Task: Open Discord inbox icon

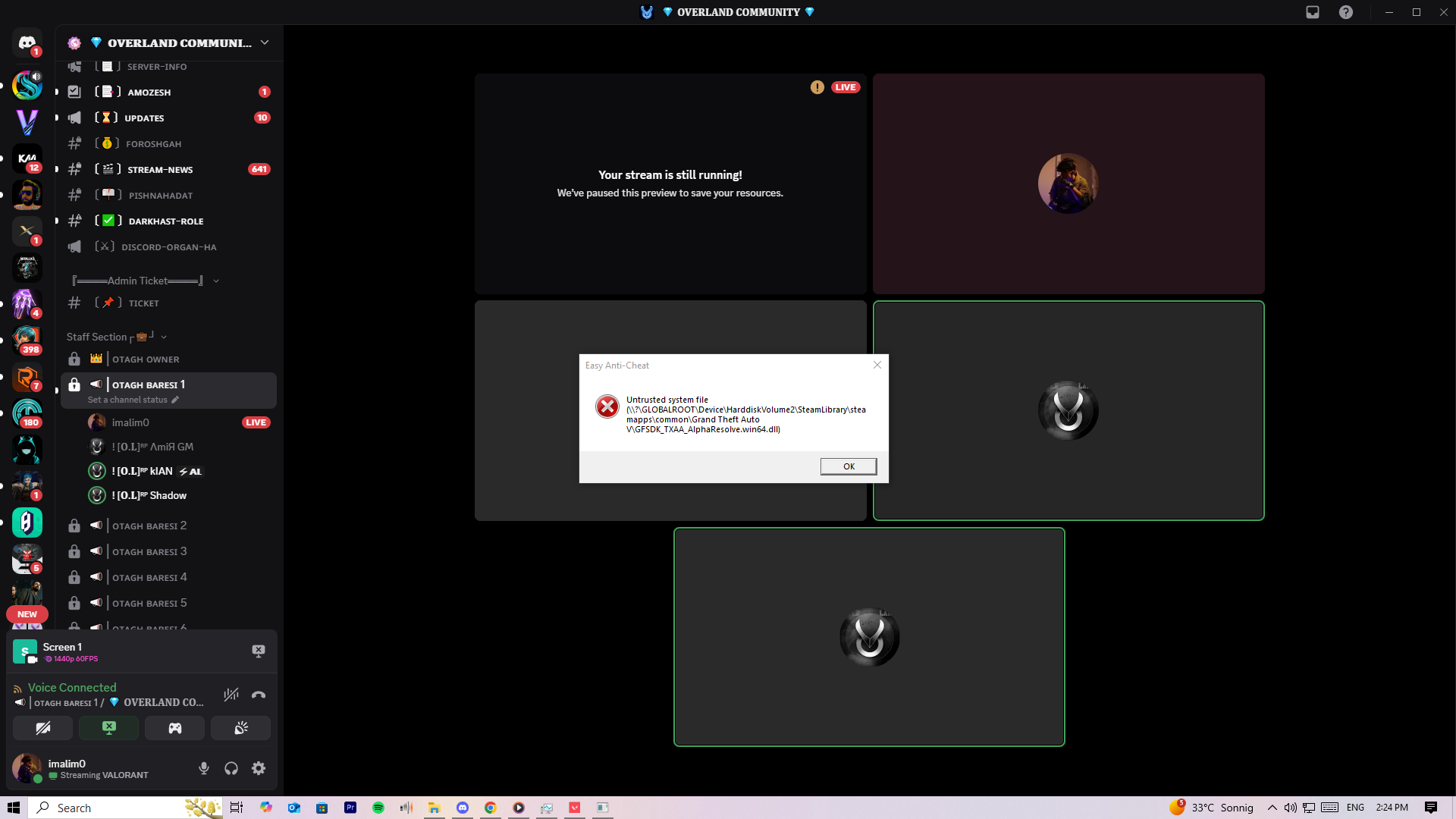Action: coord(1313,12)
